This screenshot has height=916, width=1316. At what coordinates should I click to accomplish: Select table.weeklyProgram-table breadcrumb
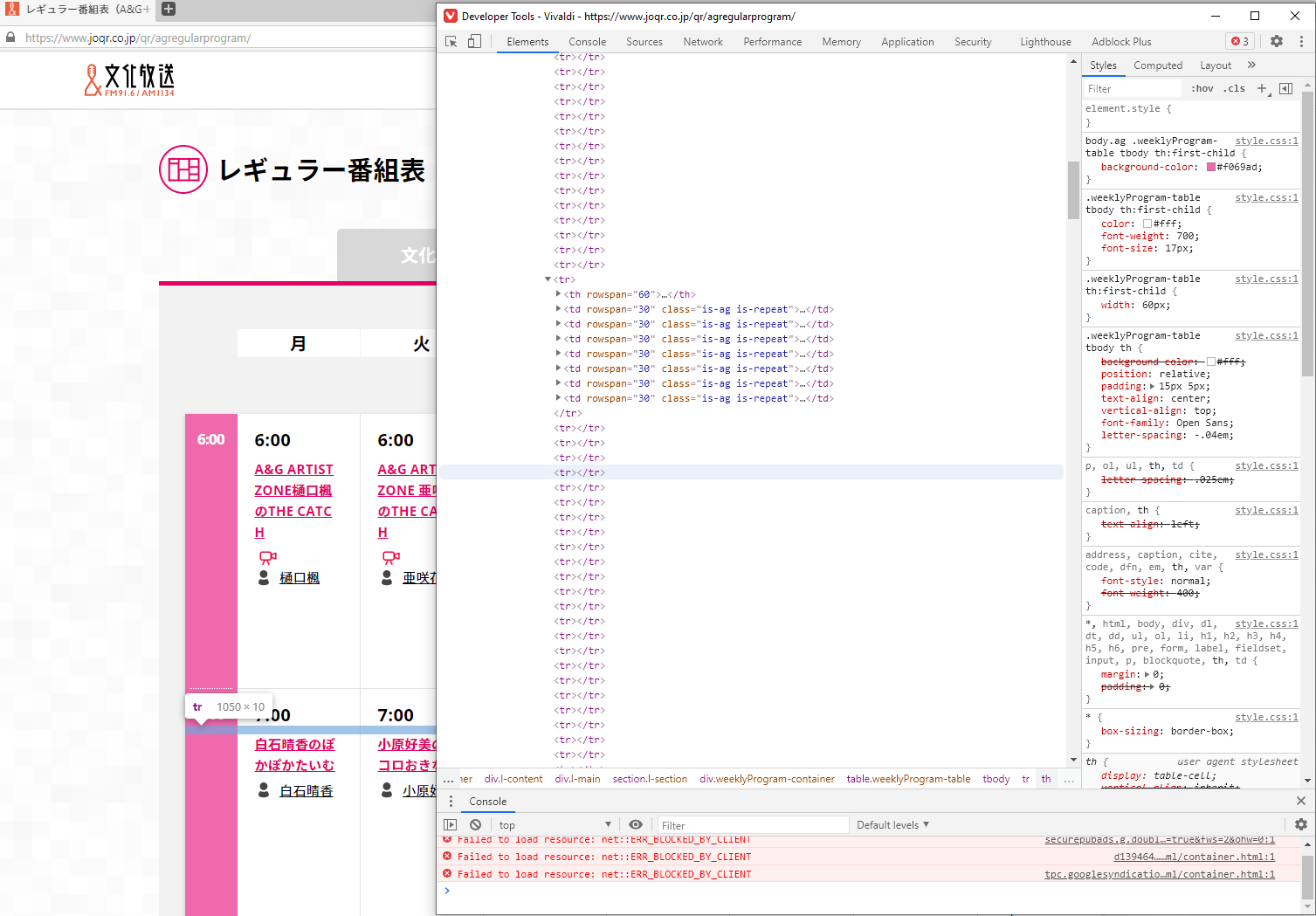[908, 779]
